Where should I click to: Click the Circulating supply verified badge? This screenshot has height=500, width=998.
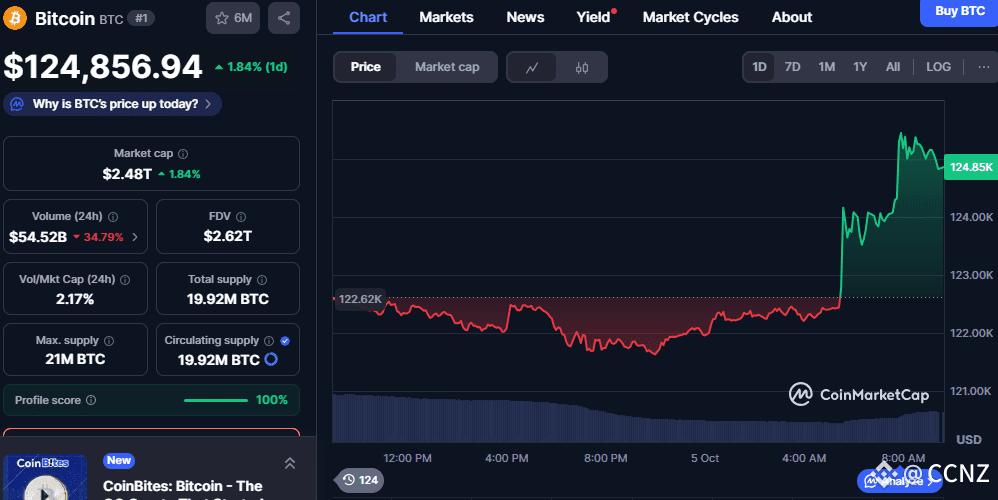(x=285, y=340)
